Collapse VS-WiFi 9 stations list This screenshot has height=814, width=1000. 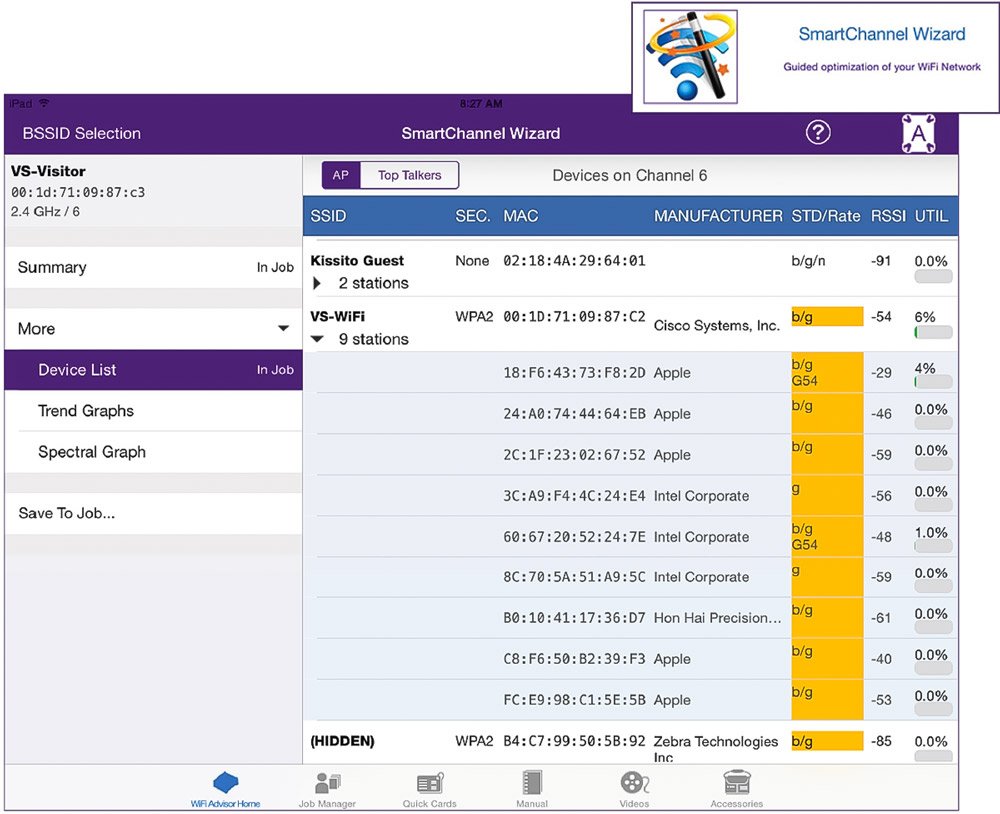pyautogui.click(x=317, y=339)
